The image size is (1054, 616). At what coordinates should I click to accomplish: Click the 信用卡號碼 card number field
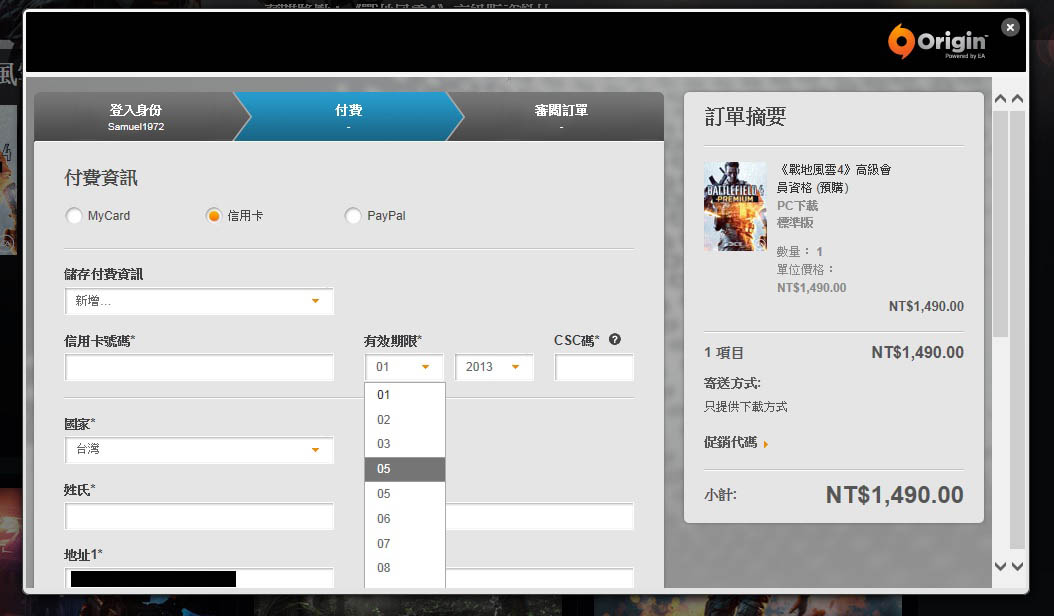point(199,368)
